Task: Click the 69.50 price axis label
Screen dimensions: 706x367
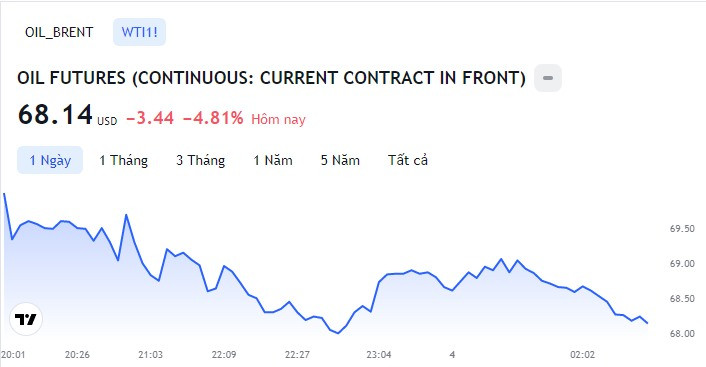Action: 682,229
